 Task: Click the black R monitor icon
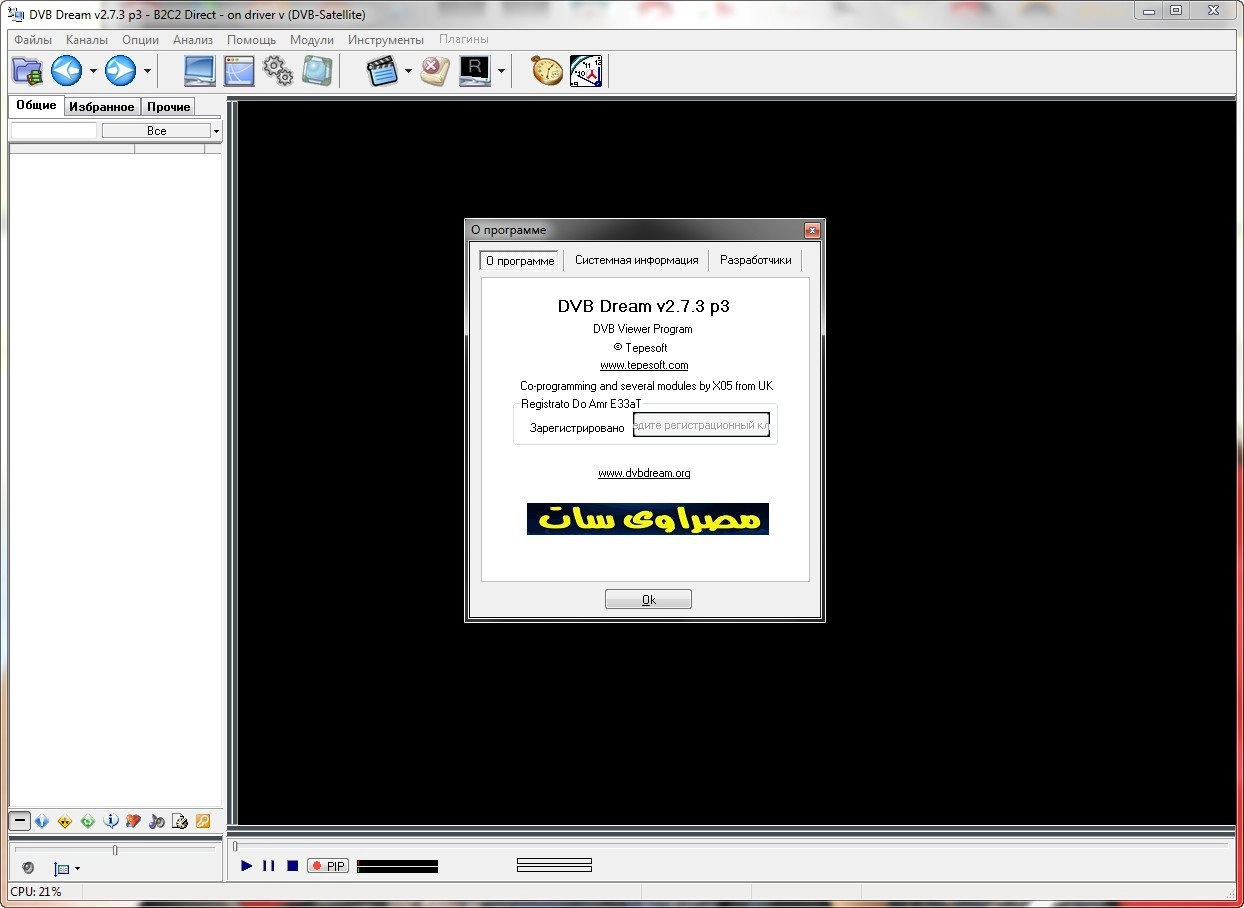(x=474, y=71)
